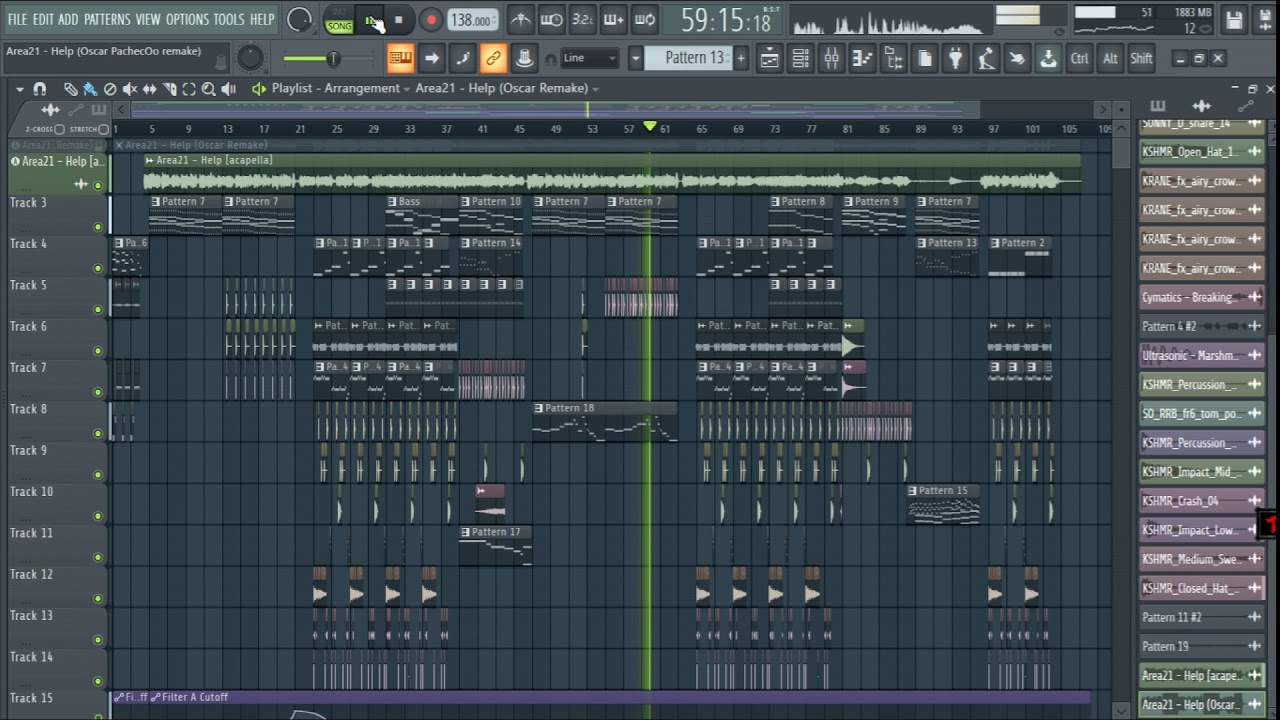Click the save project floppy icon
Screen dimensions: 1280x720
(1234, 20)
